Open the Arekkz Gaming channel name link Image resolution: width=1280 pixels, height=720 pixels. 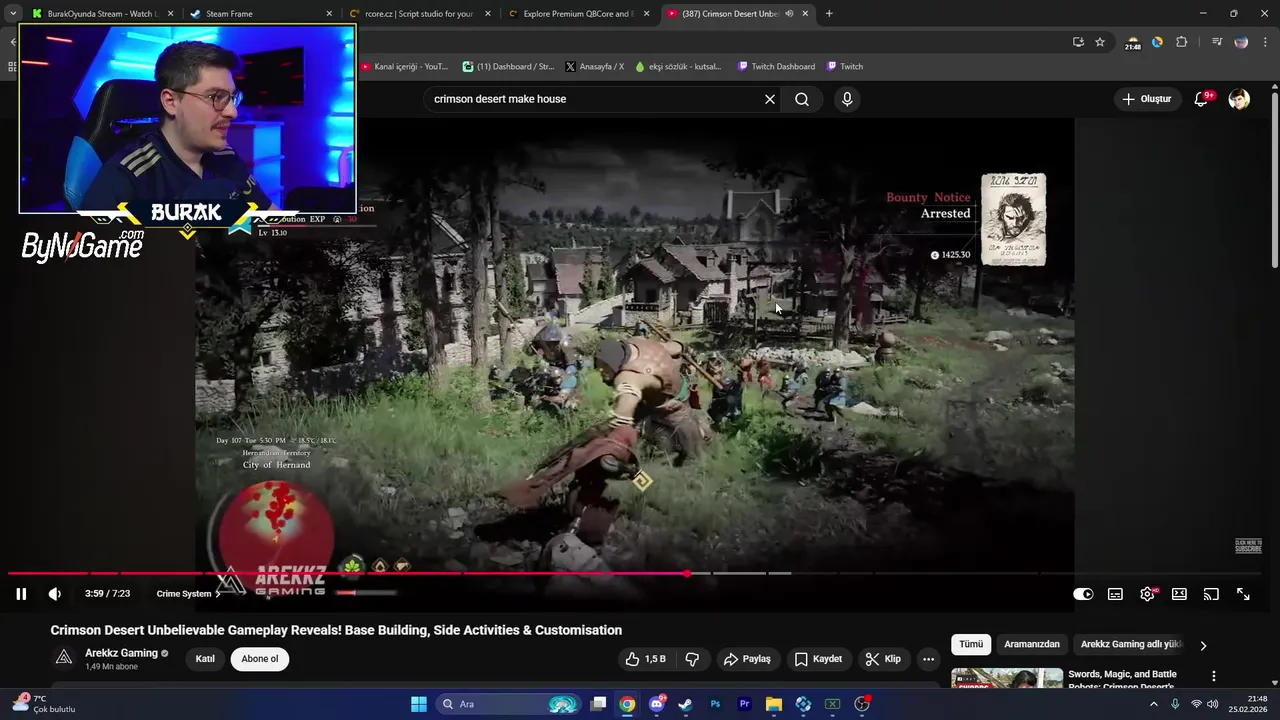click(121, 653)
